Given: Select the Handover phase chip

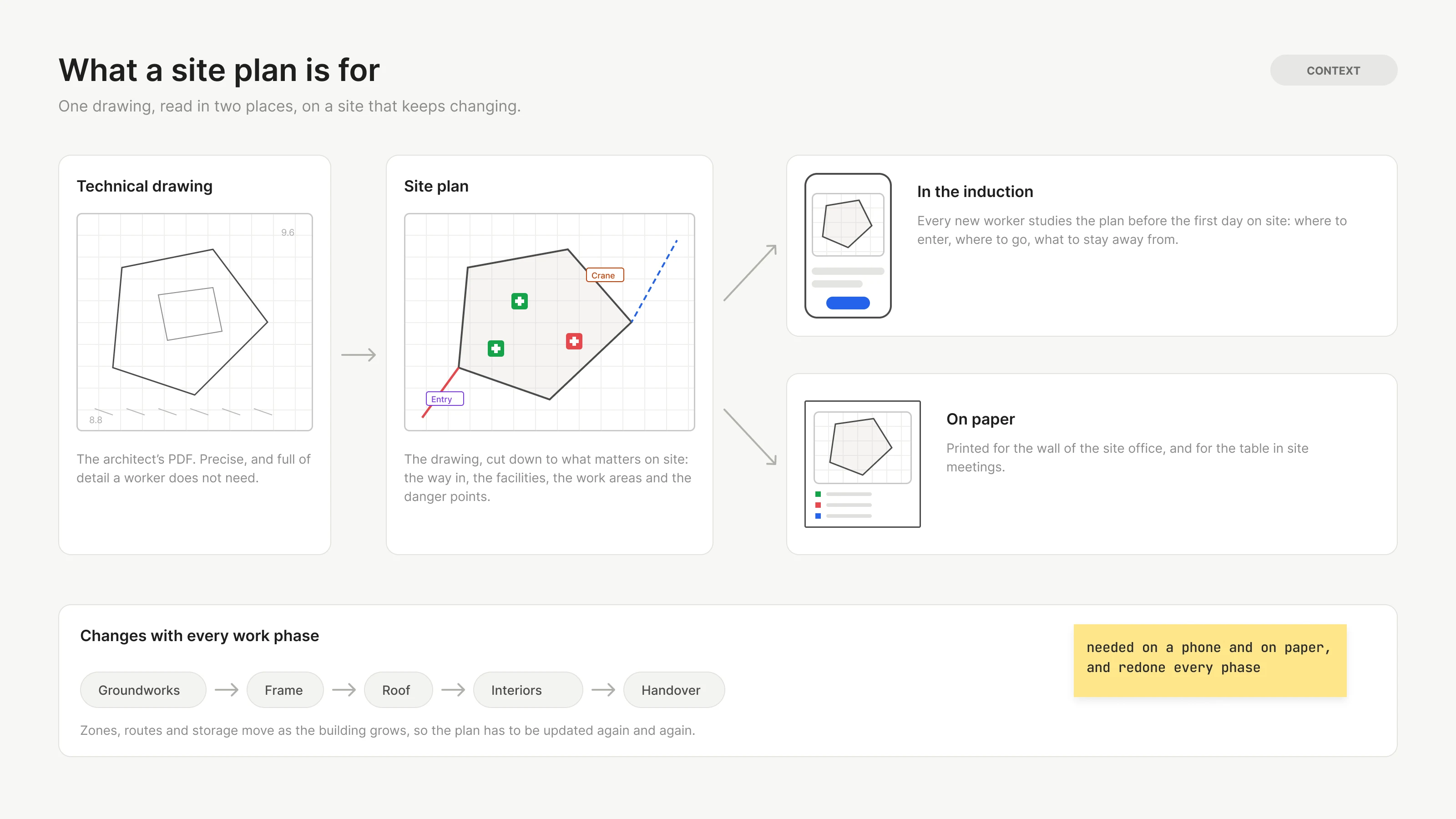Looking at the screenshot, I should (674, 690).
